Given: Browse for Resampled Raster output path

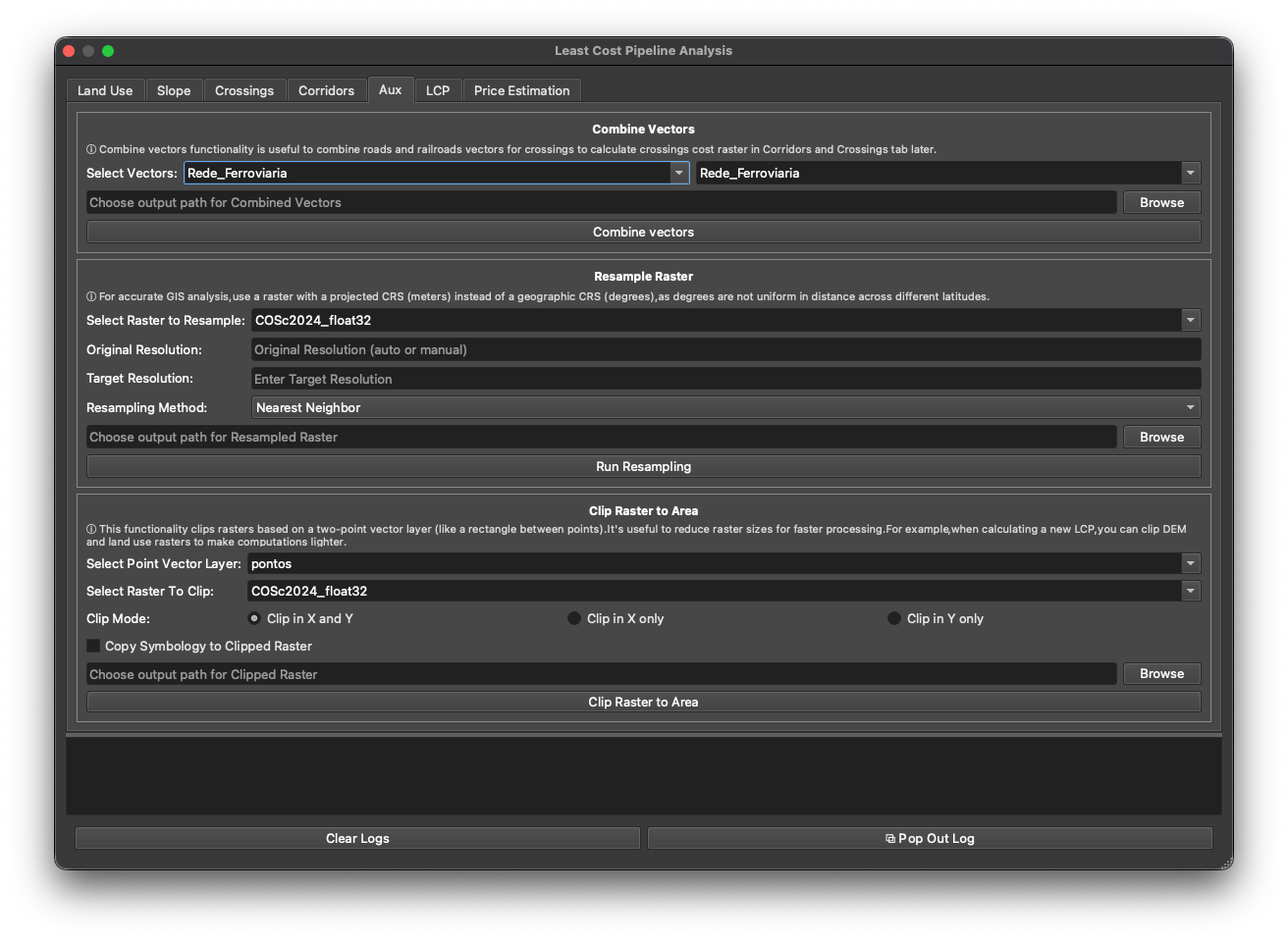Looking at the screenshot, I should [x=1161, y=437].
